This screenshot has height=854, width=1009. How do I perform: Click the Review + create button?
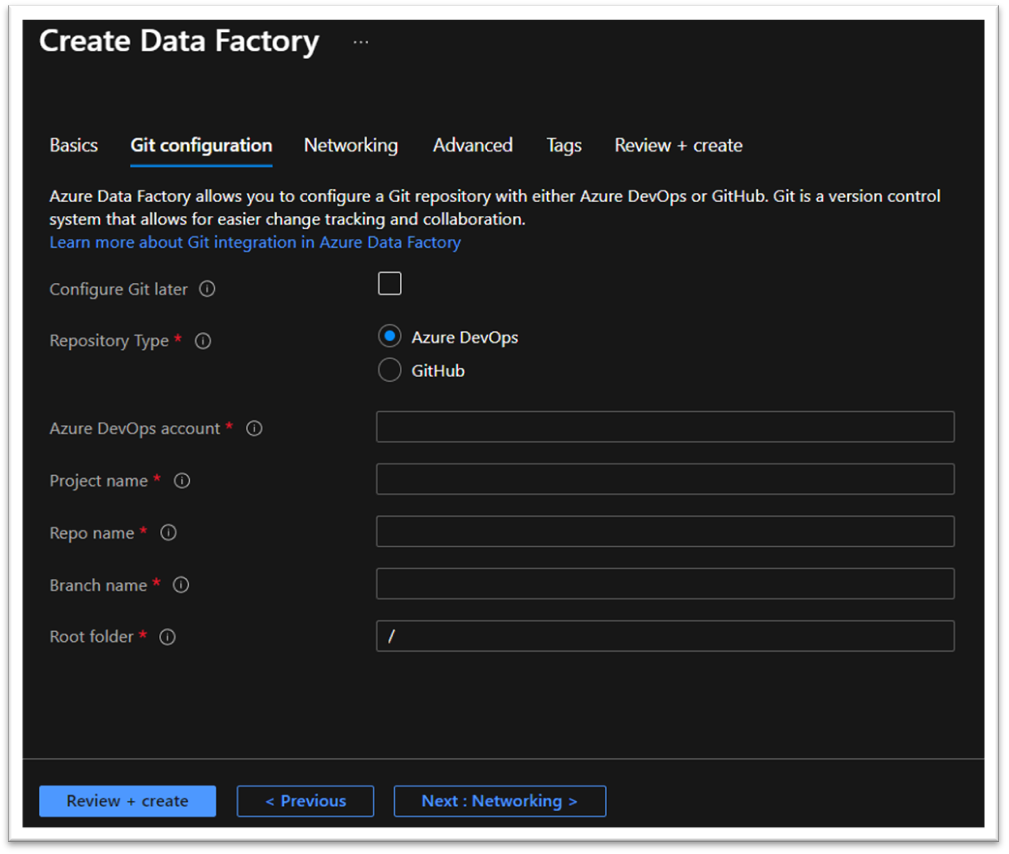click(x=127, y=801)
